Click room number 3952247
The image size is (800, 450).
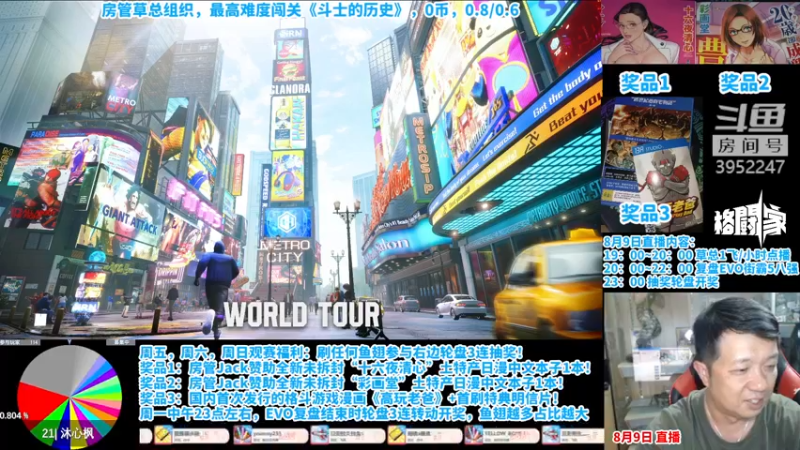click(x=750, y=167)
